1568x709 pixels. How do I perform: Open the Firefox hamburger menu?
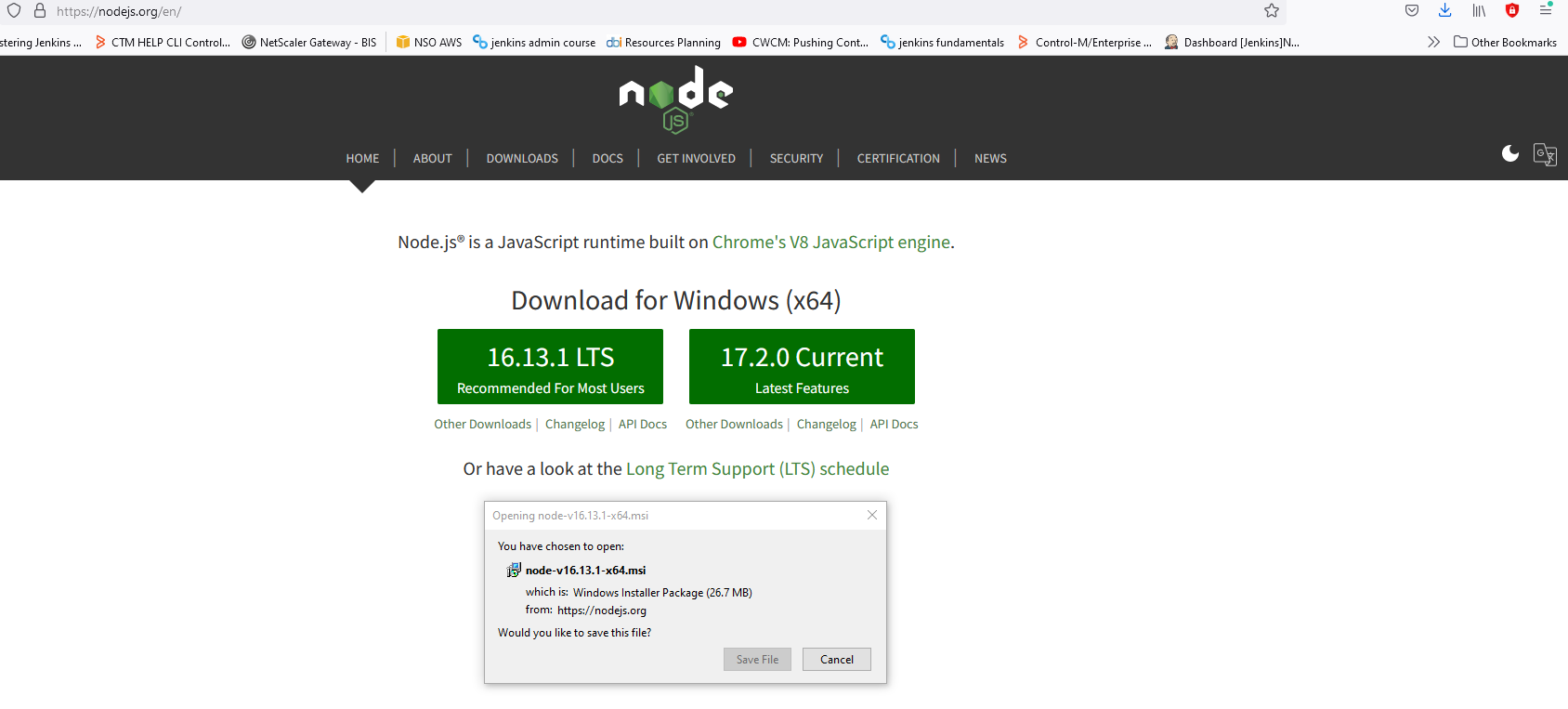[x=1546, y=10]
